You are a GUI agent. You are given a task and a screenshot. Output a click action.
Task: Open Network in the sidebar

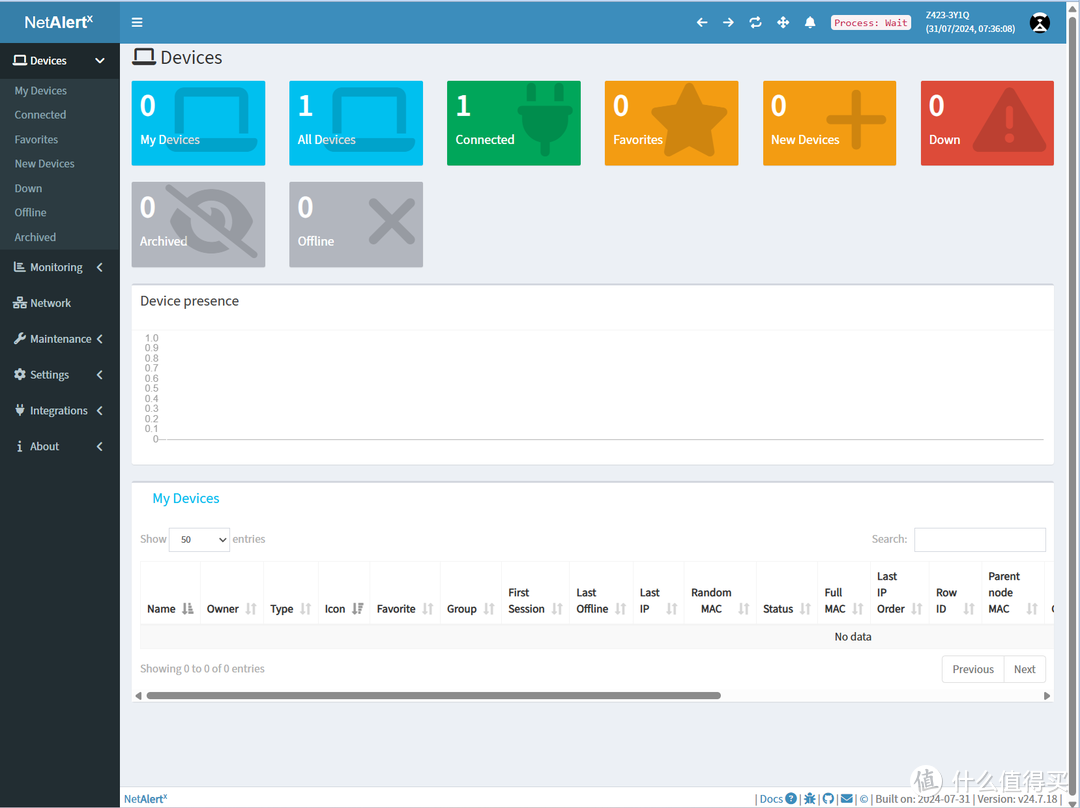coord(50,303)
